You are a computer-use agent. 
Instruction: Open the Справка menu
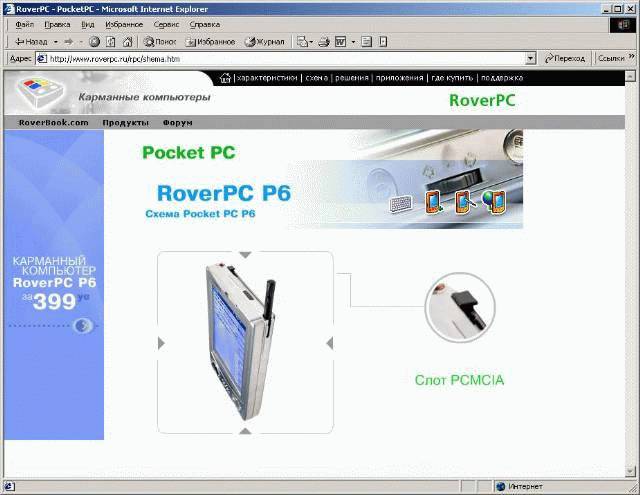pos(205,24)
